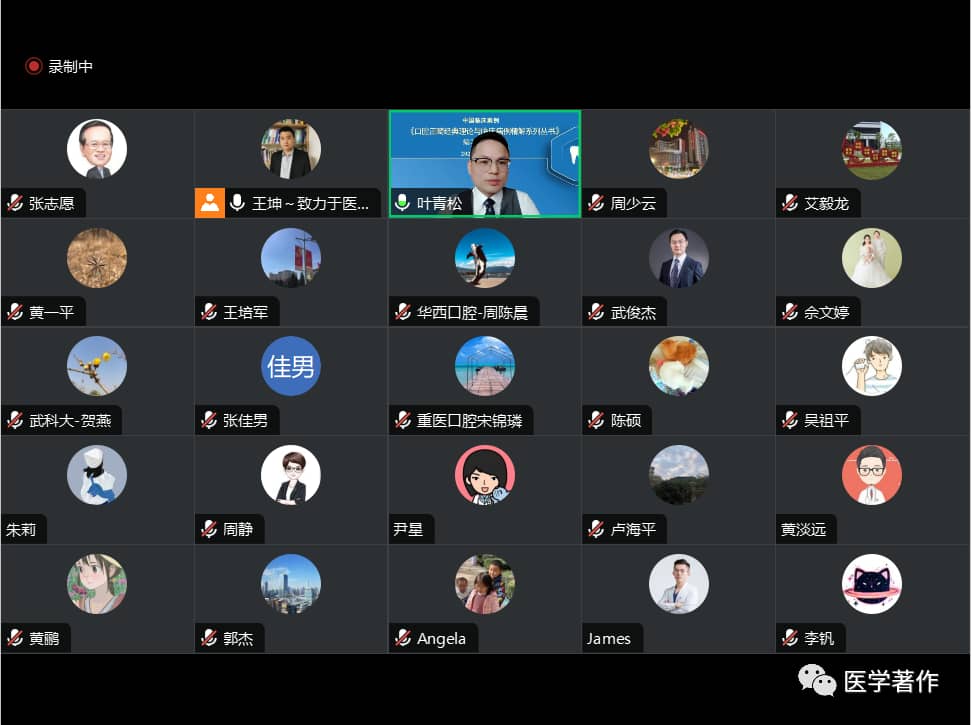The image size is (971, 725).
Task: Click the 佳男 blue initials avatar
Action: coord(290,366)
